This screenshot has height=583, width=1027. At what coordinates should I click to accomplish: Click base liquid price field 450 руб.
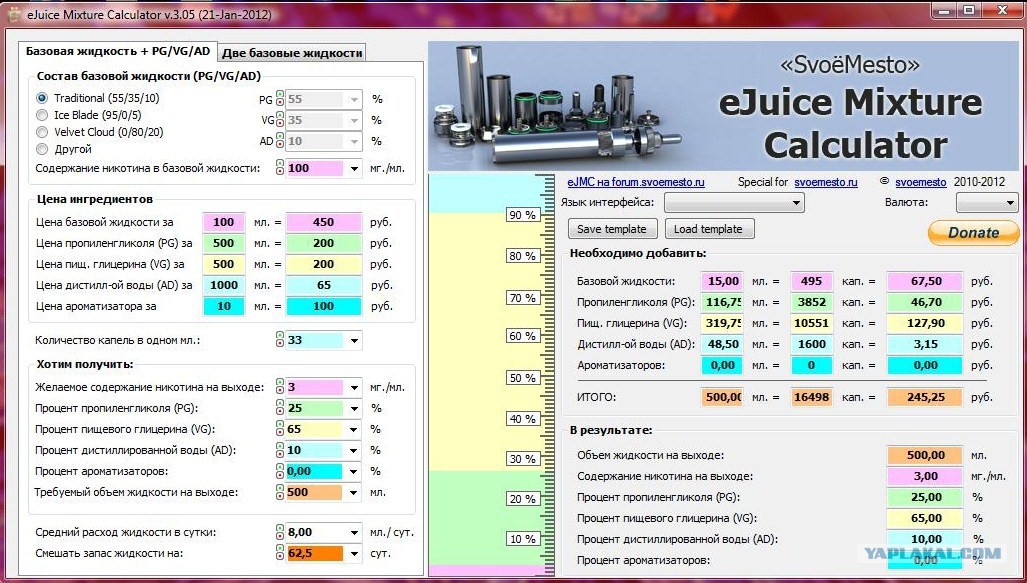(x=324, y=222)
